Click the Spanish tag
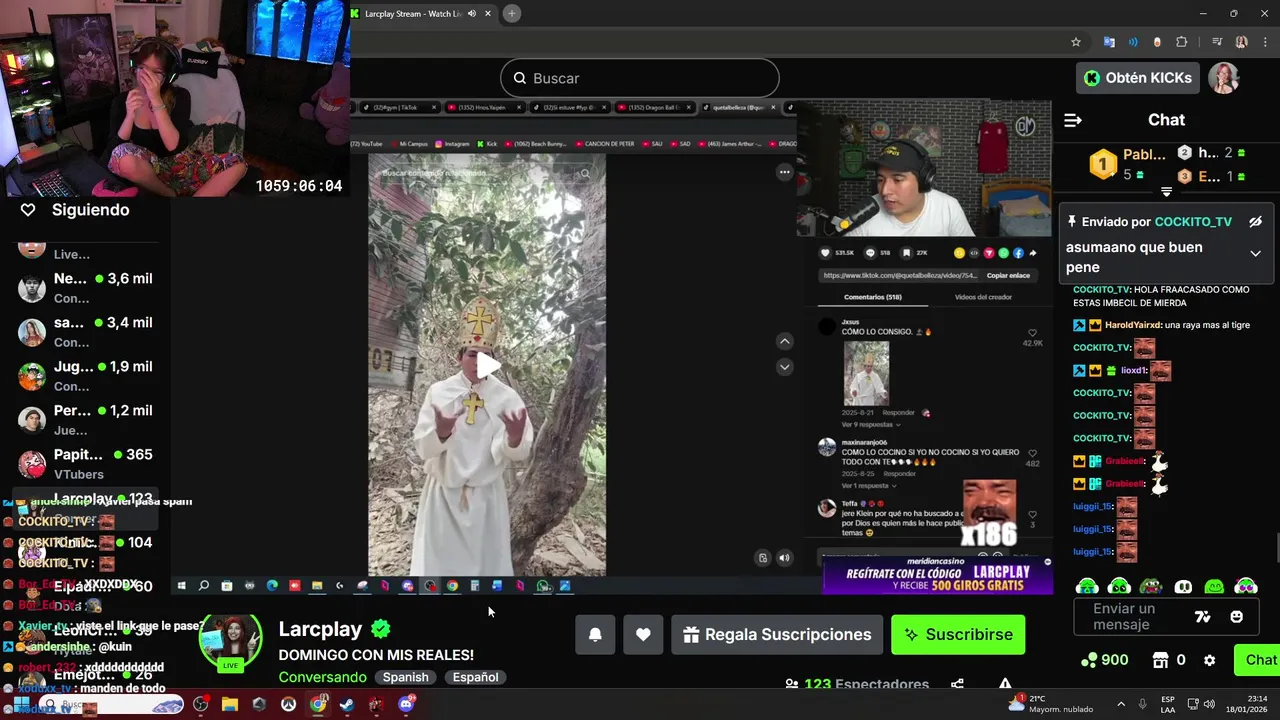This screenshot has height=720, width=1280. click(405, 677)
